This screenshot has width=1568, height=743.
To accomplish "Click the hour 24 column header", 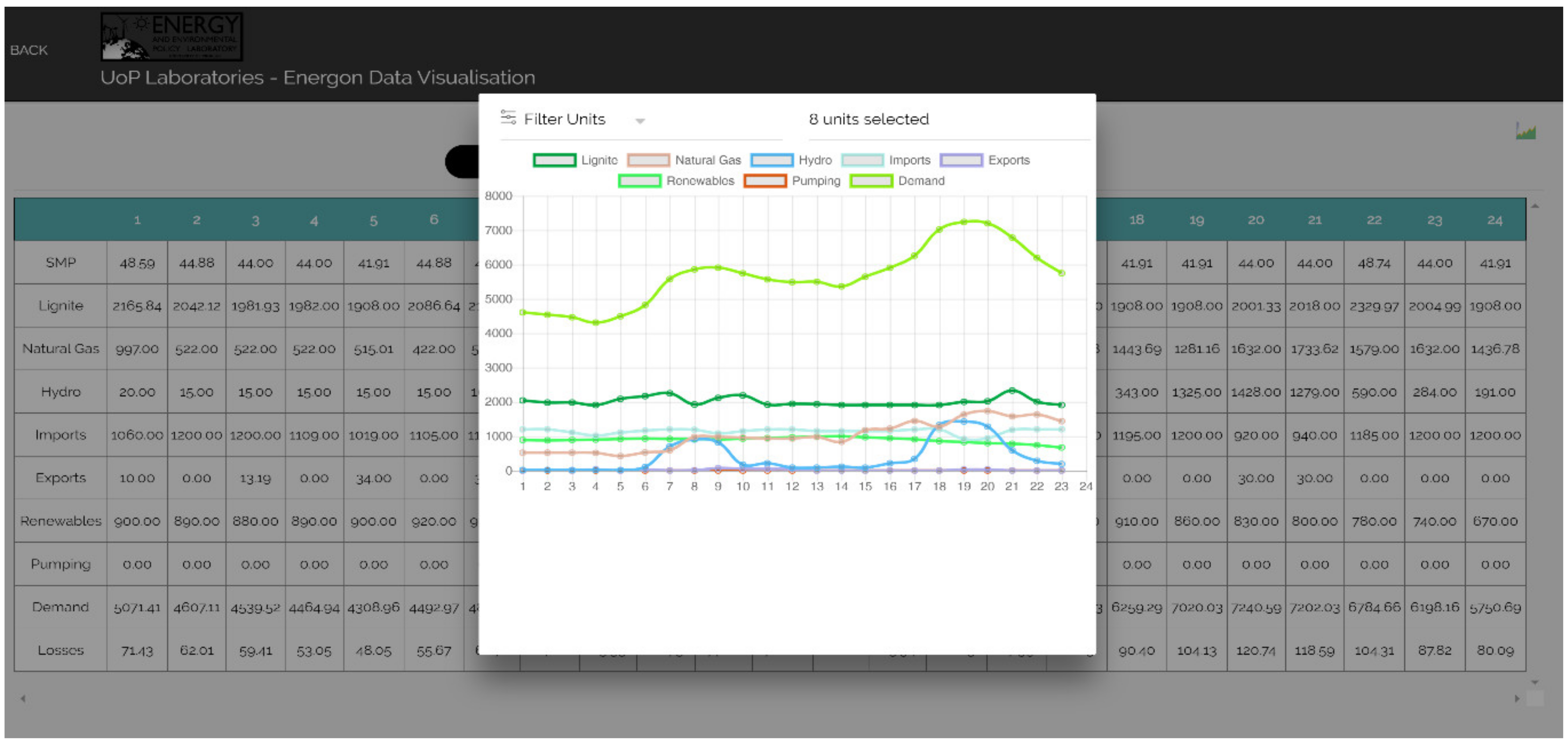I will point(1494,220).
